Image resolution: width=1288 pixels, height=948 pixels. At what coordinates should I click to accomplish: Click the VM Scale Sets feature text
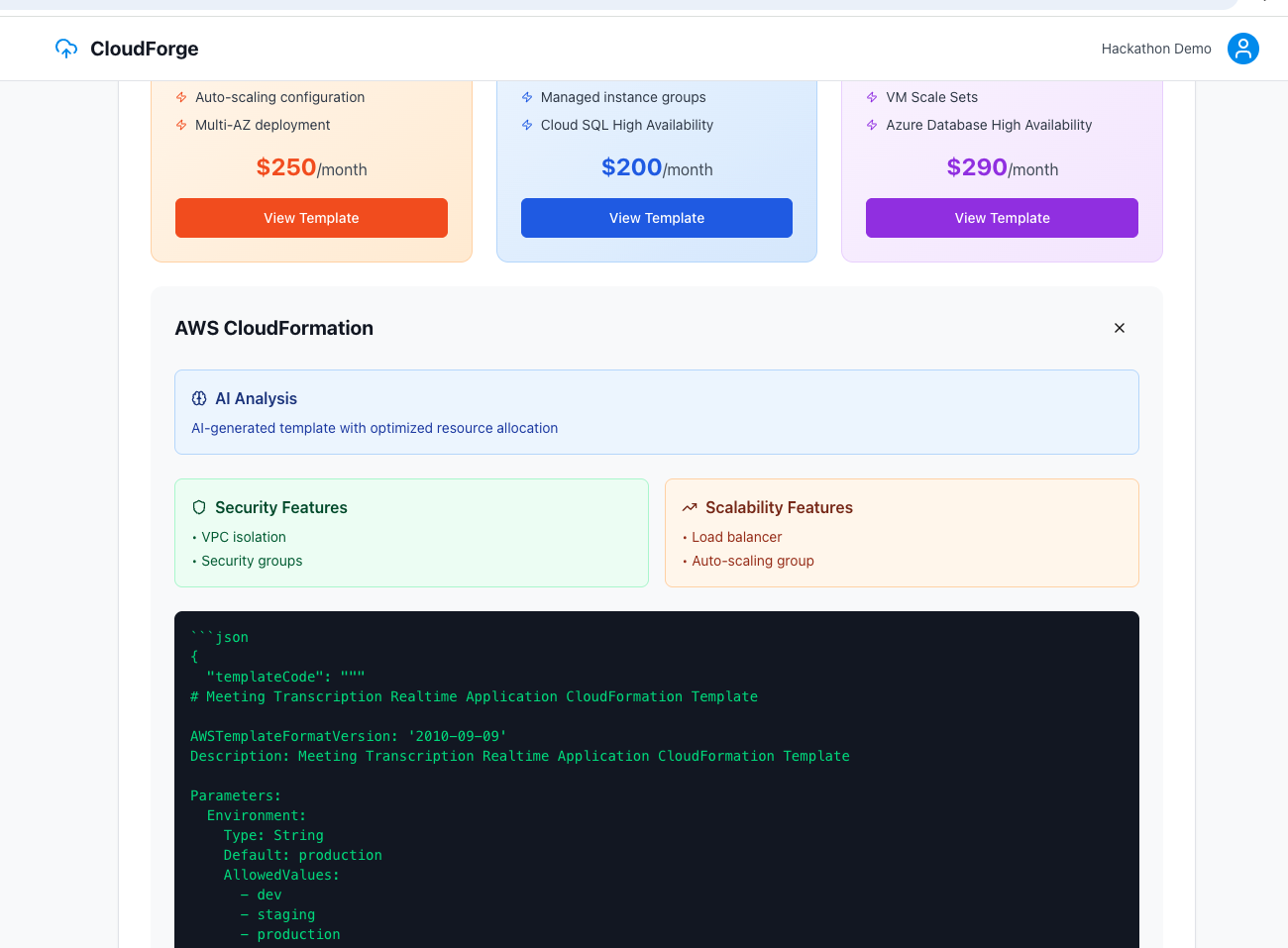click(x=931, y=97)
